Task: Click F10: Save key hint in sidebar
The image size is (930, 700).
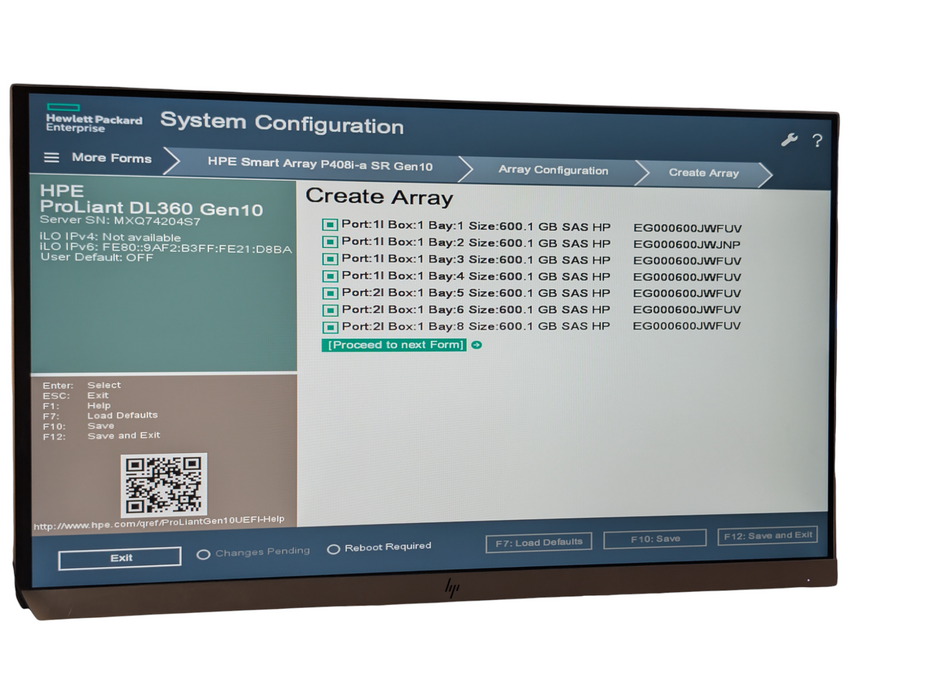Action: click(78, 426)
